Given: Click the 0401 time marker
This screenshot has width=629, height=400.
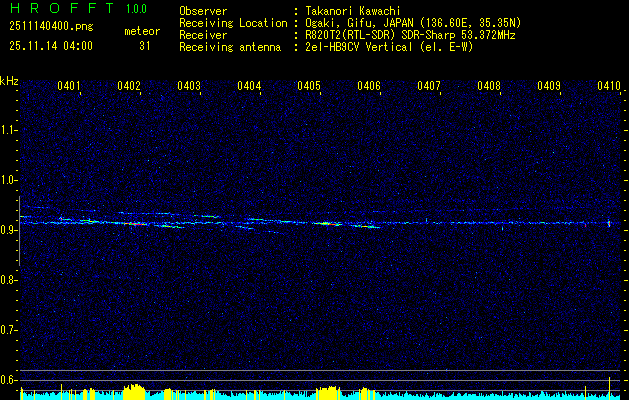Looking at the screenshot, I should pyautogui.click(x=69, y=87).
